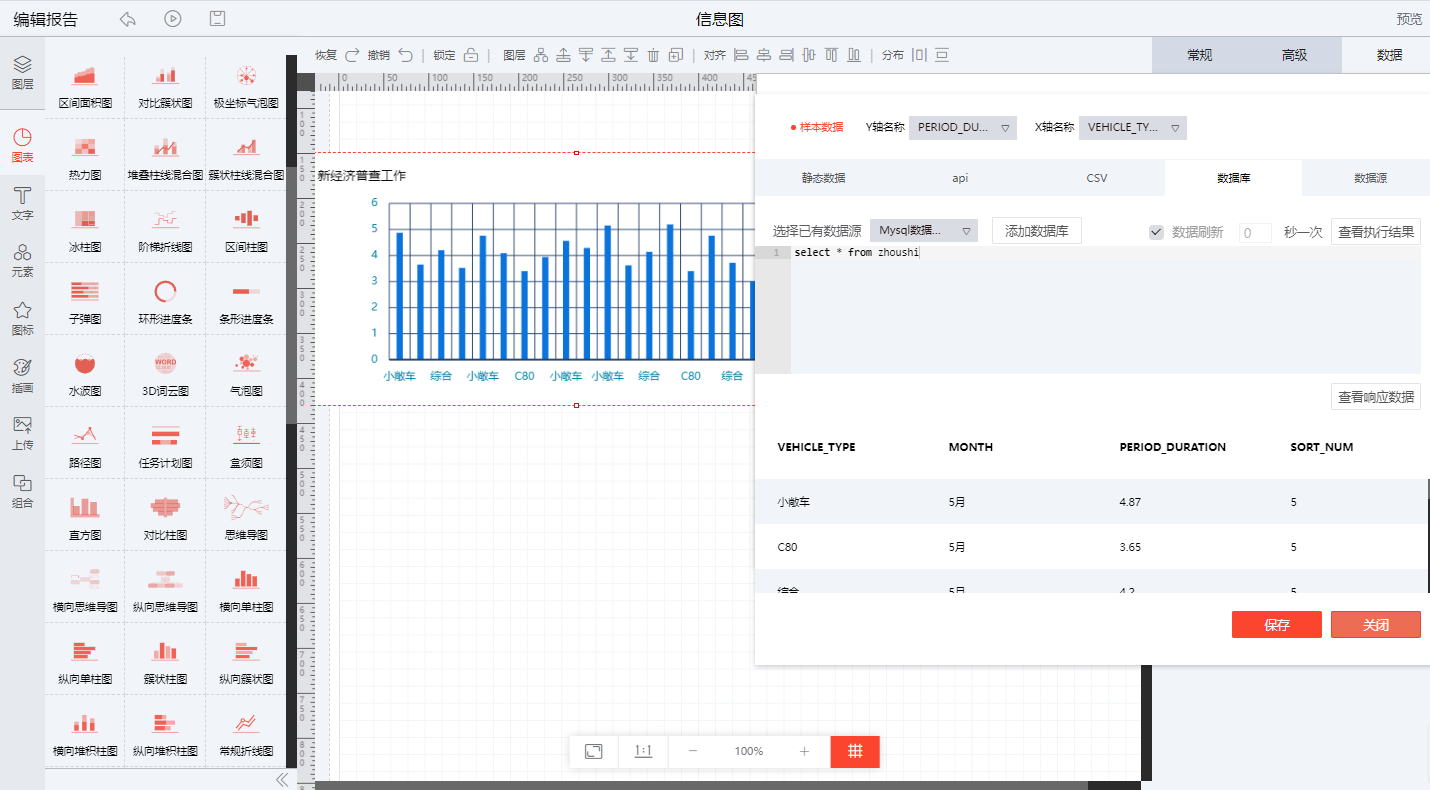The image size is (1430, 790).
Task: Select the 静态数据 tab
Action: tap(823, 177)
